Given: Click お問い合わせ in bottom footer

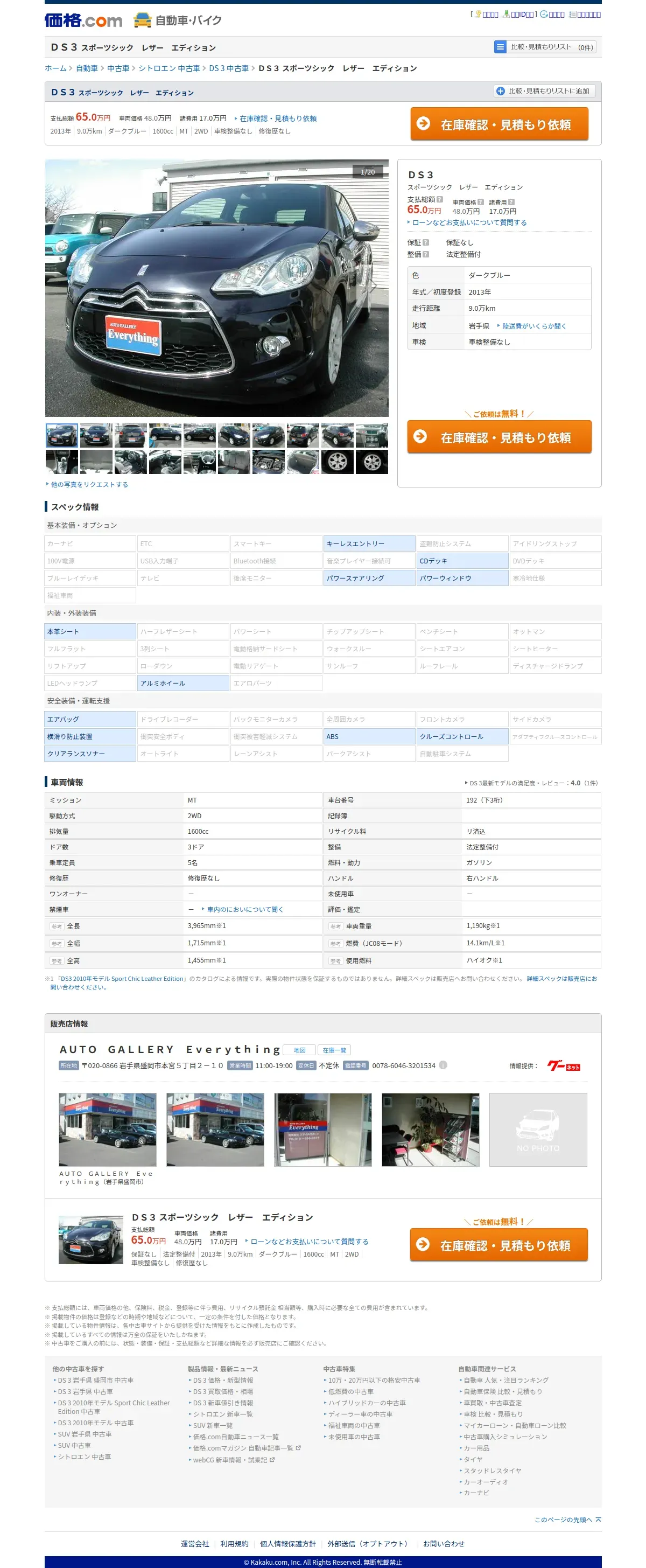Looking at the screenshot, I should coord(444,1544).
